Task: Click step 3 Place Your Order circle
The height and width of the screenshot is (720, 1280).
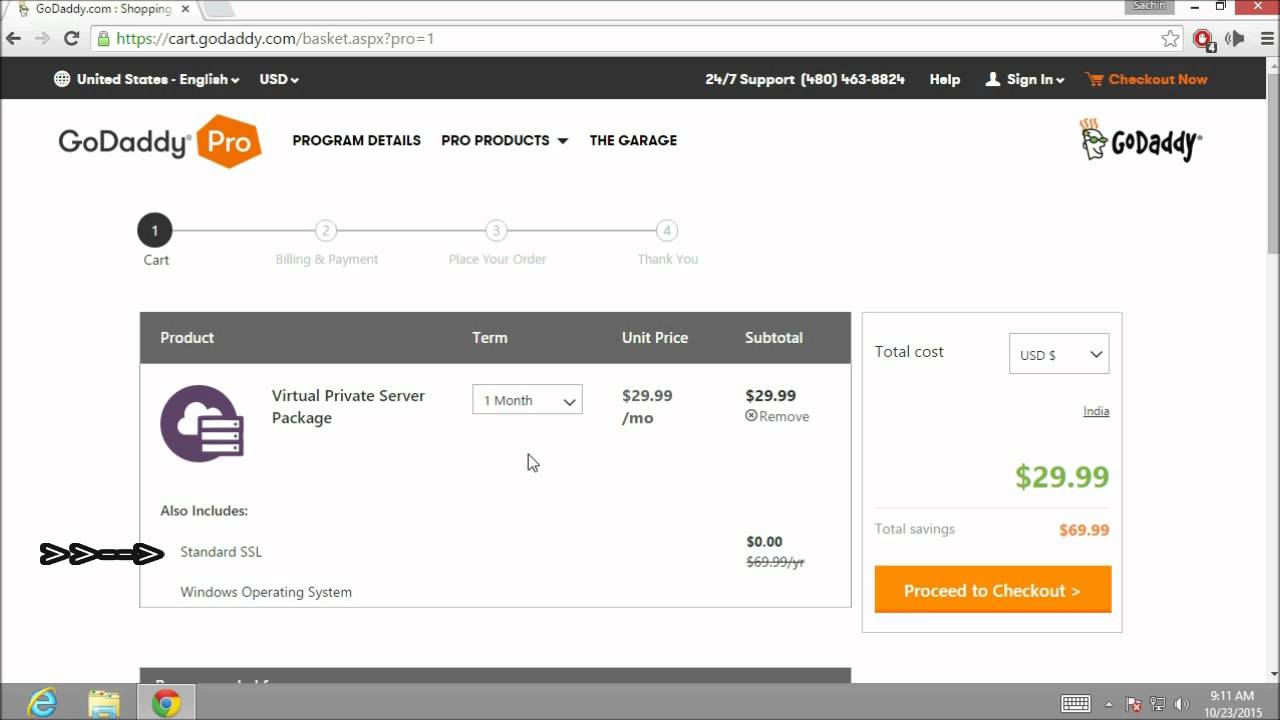Action: click(496, 231)
